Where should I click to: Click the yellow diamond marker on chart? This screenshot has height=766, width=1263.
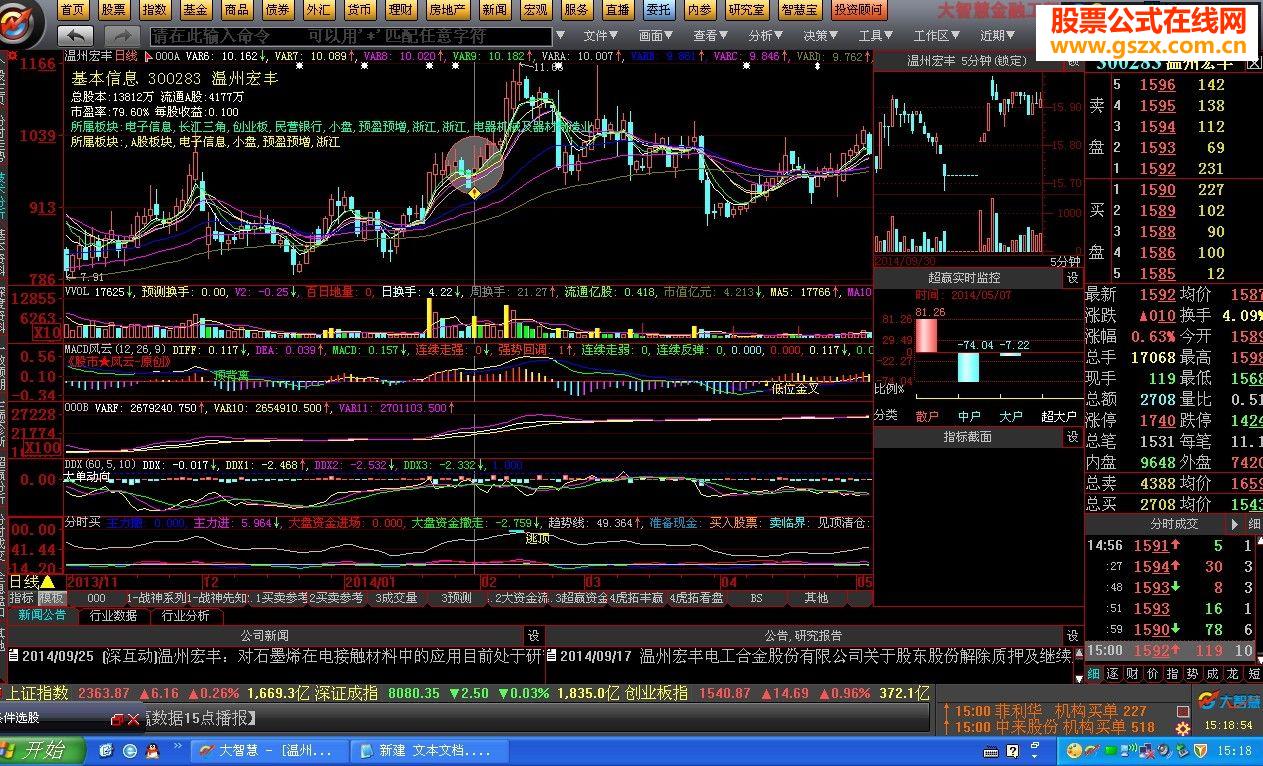click(x=476, y=193)
